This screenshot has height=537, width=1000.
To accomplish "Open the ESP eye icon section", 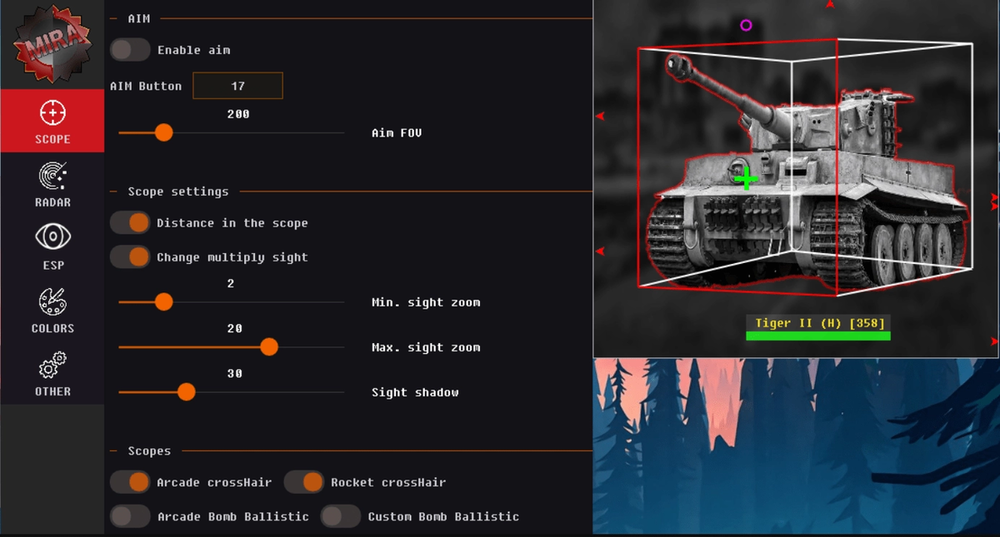I will tap(52, 237).
